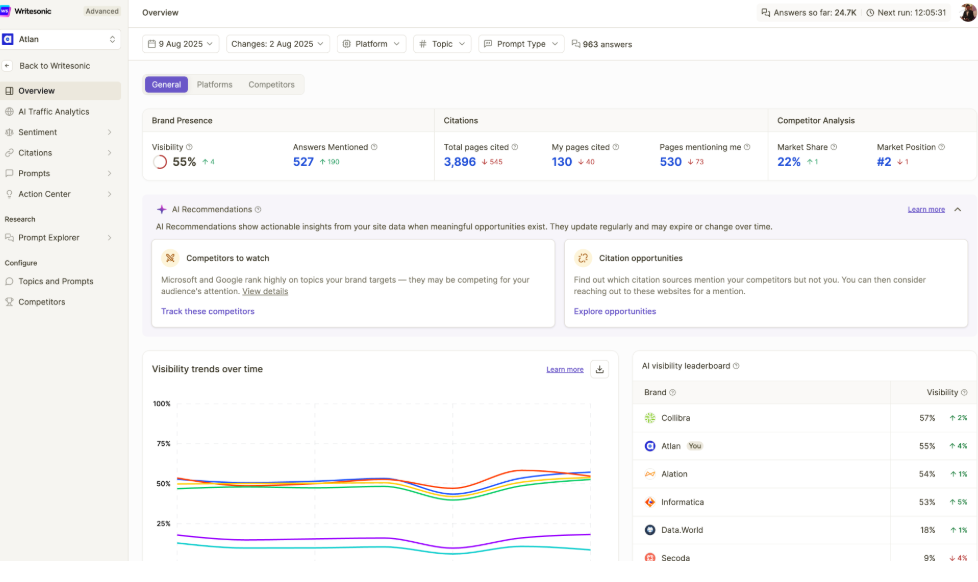Open the Topic filter dropdown

point(442,44)
